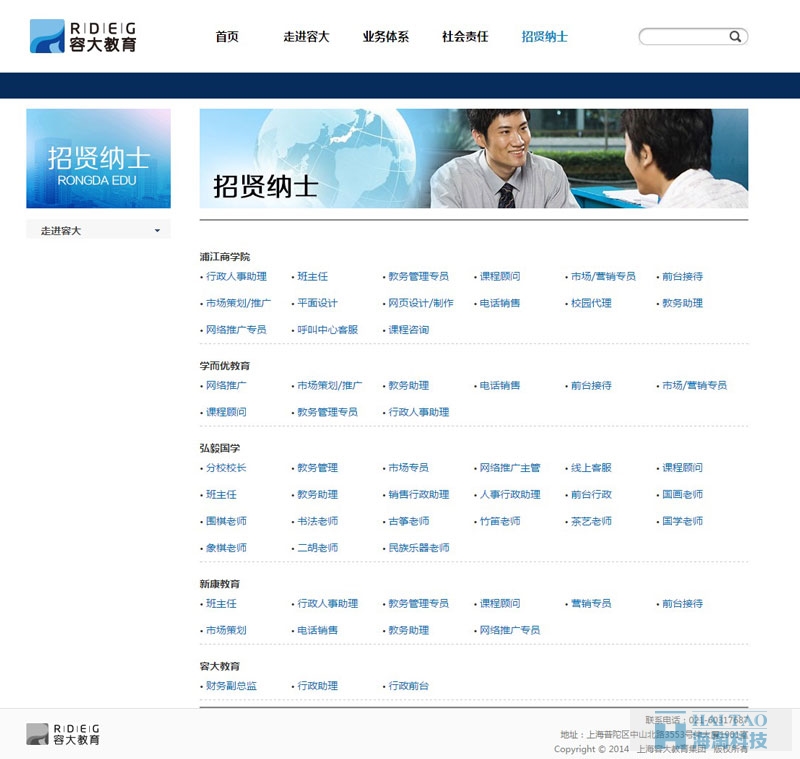Open 电话销售 under 浦江商学院
The height and width of the screenshot is (759, 800).
[499, 303]
